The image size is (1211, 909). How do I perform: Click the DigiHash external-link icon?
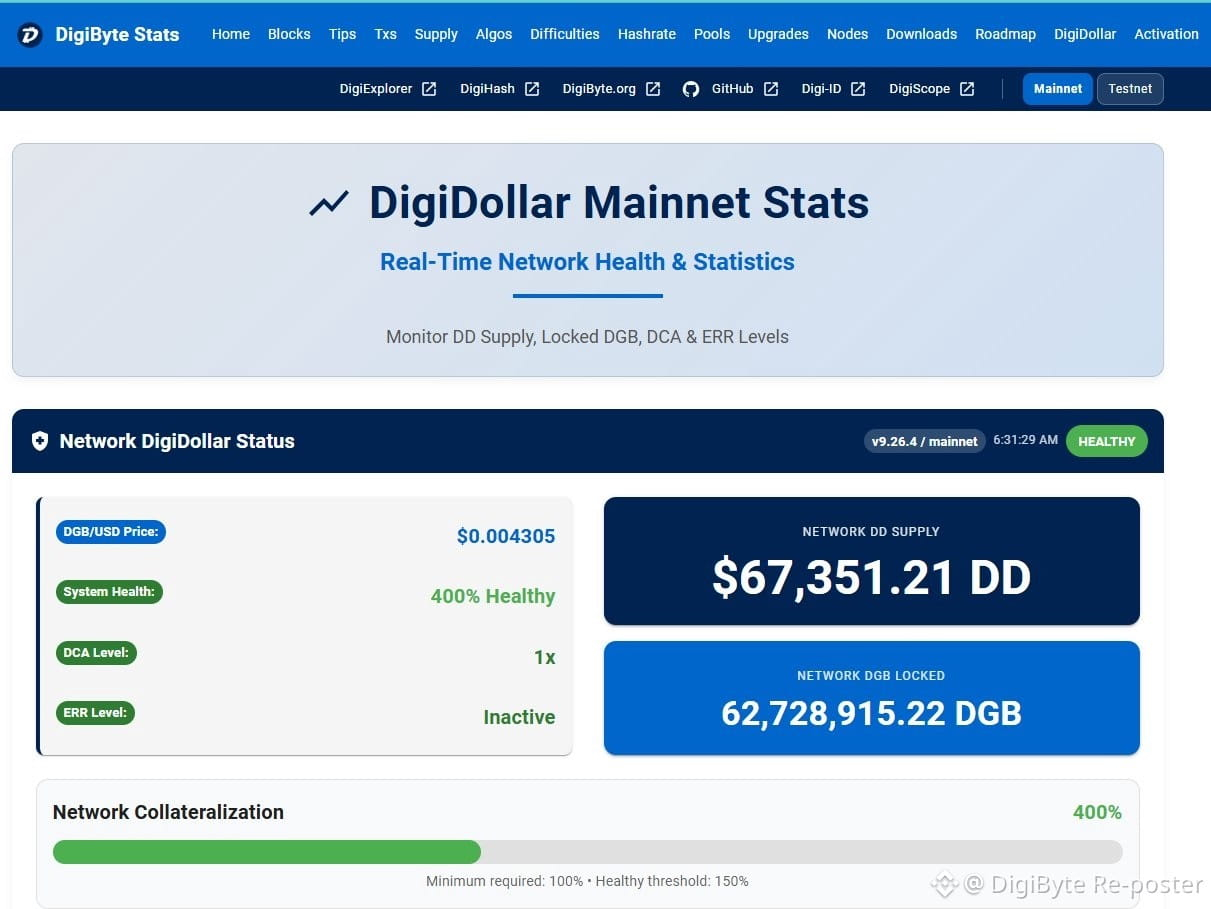coord(532,89)
